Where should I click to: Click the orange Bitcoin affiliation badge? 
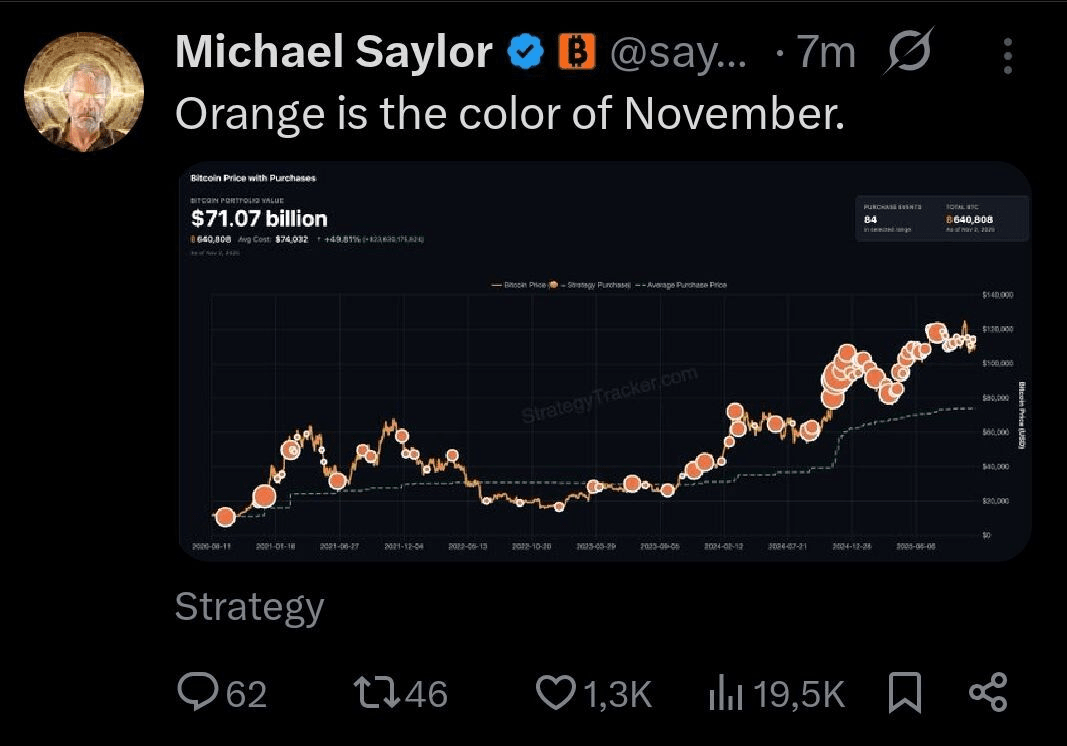click(x=576, y=51)
